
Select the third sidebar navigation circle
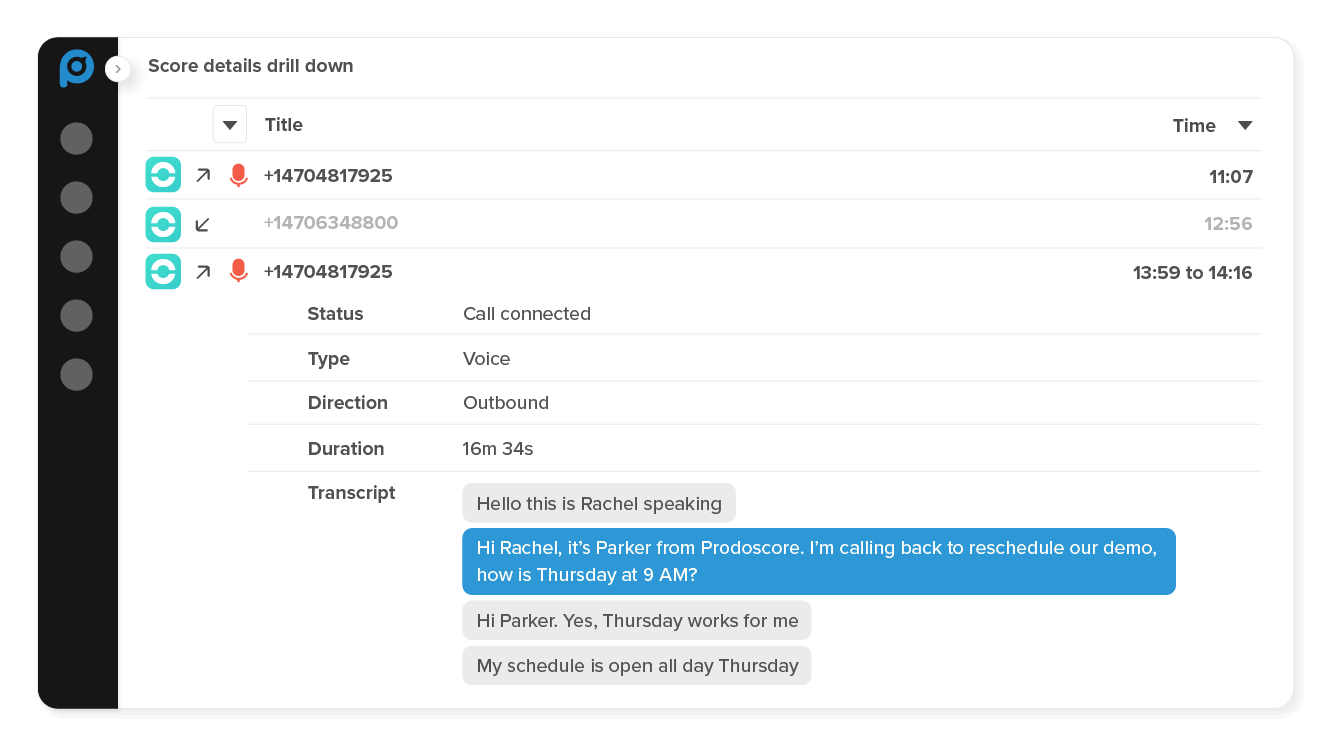pyautogui.click(x=76, y=256)
